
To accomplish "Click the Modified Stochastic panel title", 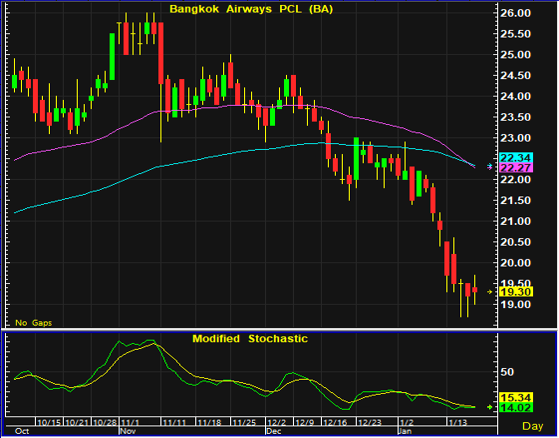I will [250, 339].
